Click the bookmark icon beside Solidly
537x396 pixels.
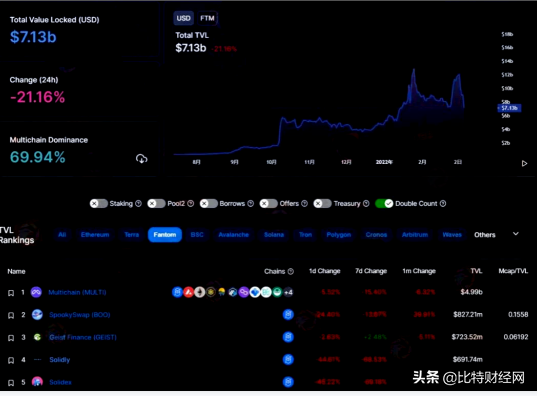[x=11, y=360]
